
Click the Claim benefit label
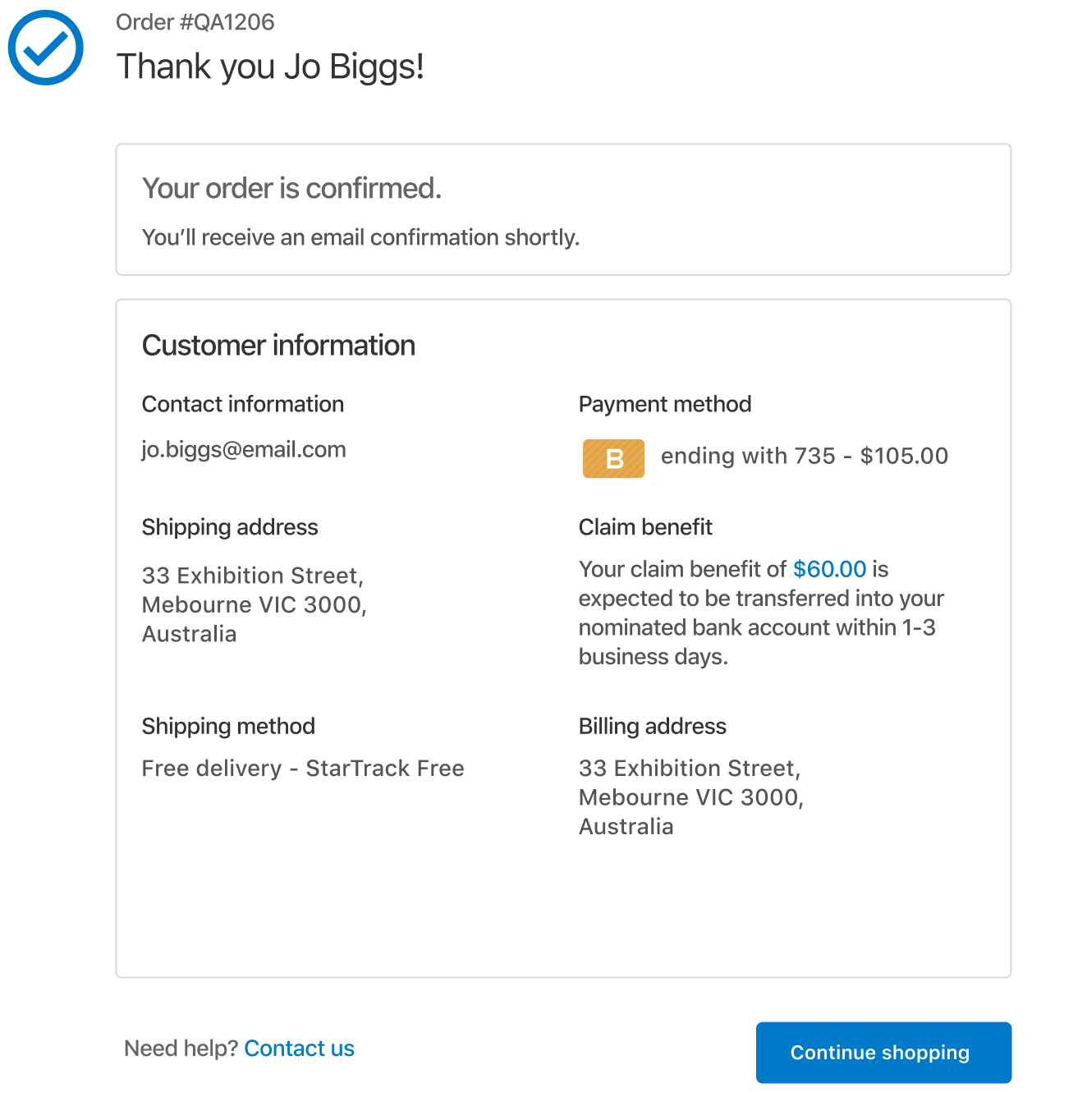(x=645, y=527)
